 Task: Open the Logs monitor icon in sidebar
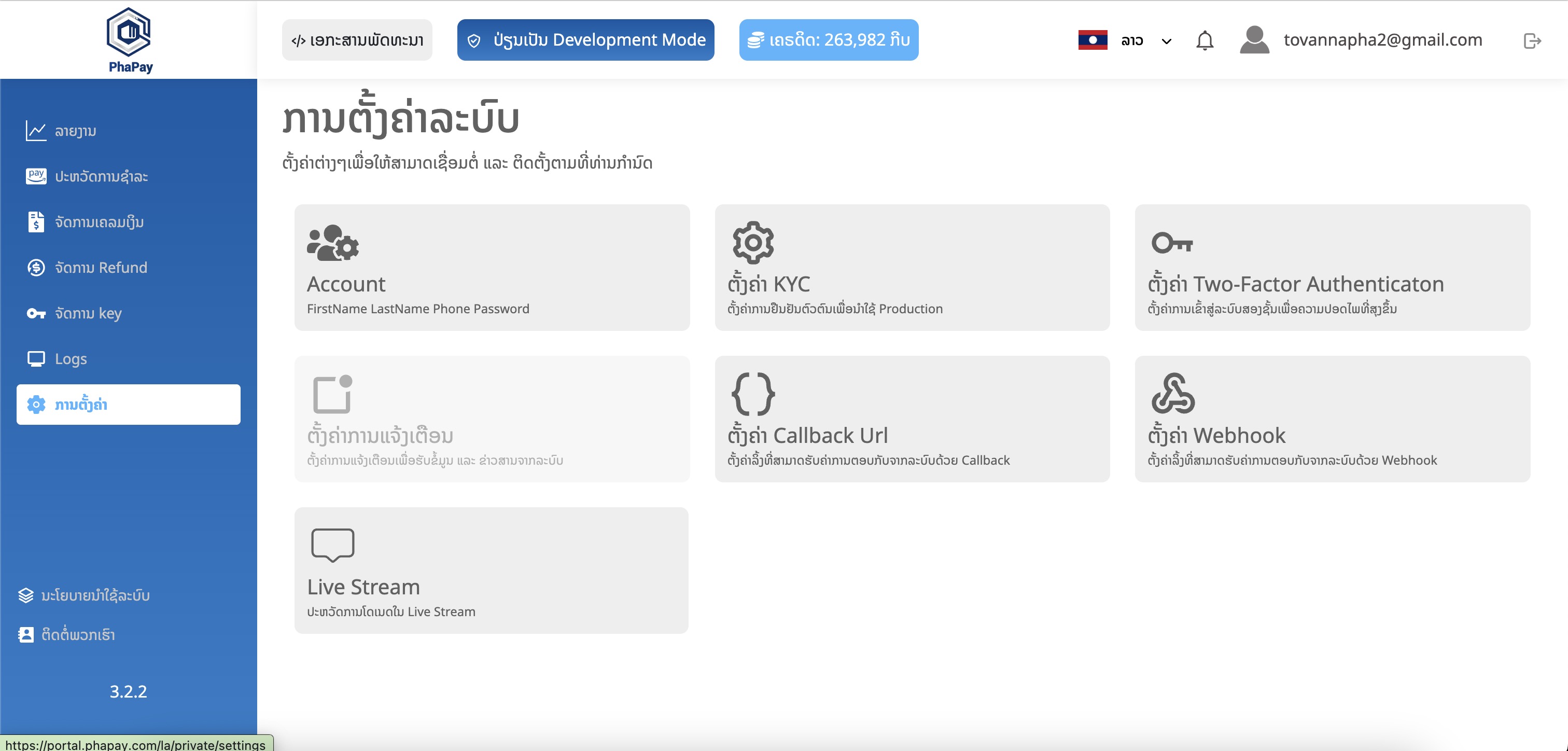tap(37, 359)
